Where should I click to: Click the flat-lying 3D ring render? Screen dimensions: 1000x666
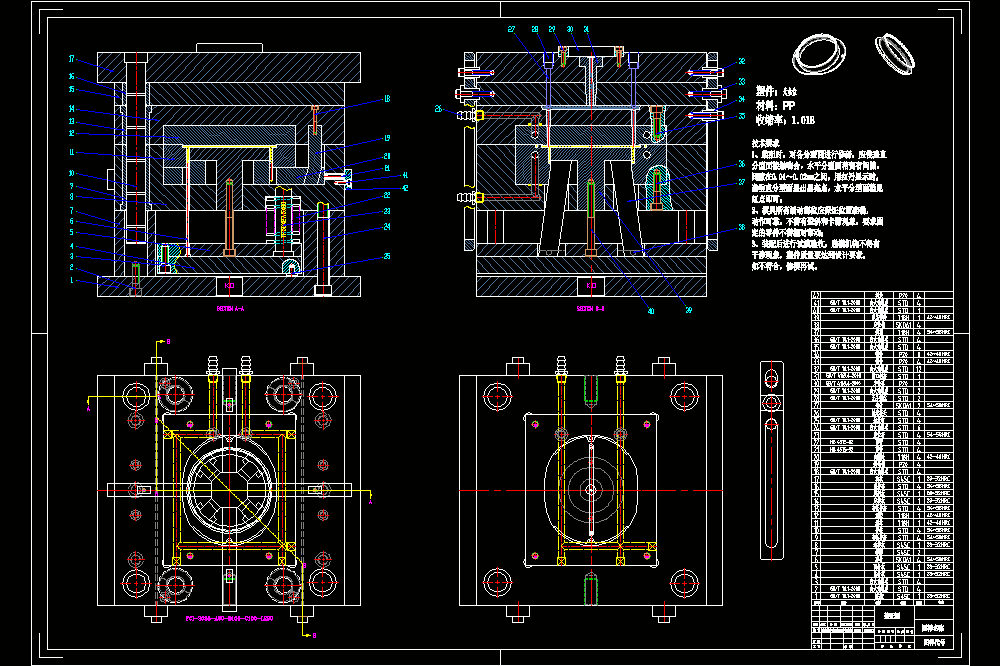tap(820, 54)
